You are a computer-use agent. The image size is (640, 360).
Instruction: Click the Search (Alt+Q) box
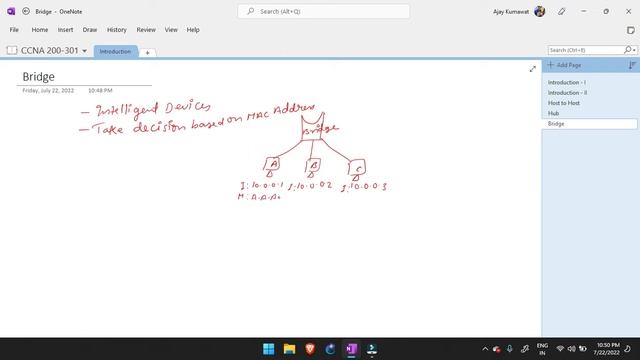tap(324, 11)
